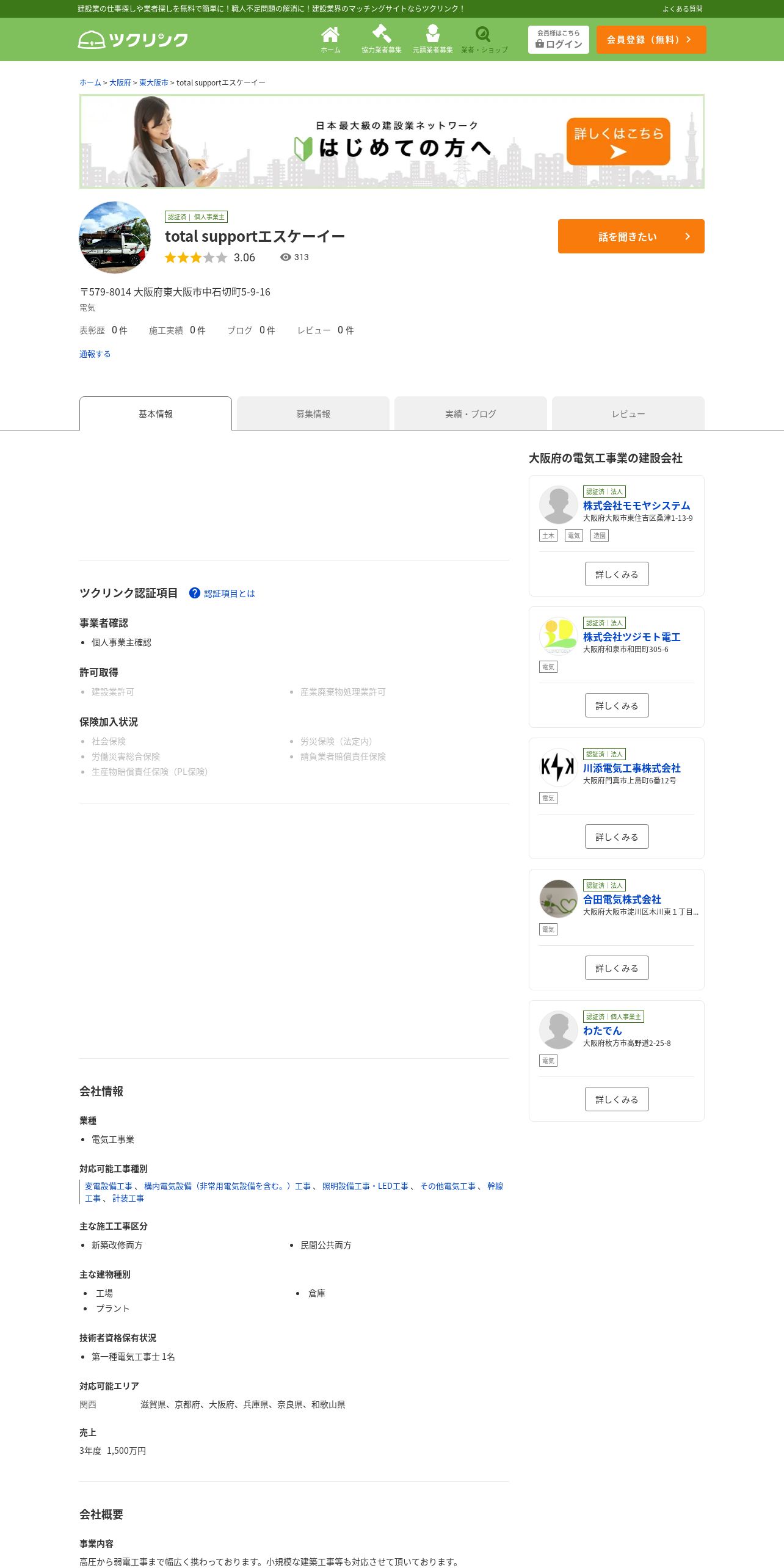This screenshot has height=1568, width=784.
Task: Open 変電設備工事 link
Action: coord(109,1186)
